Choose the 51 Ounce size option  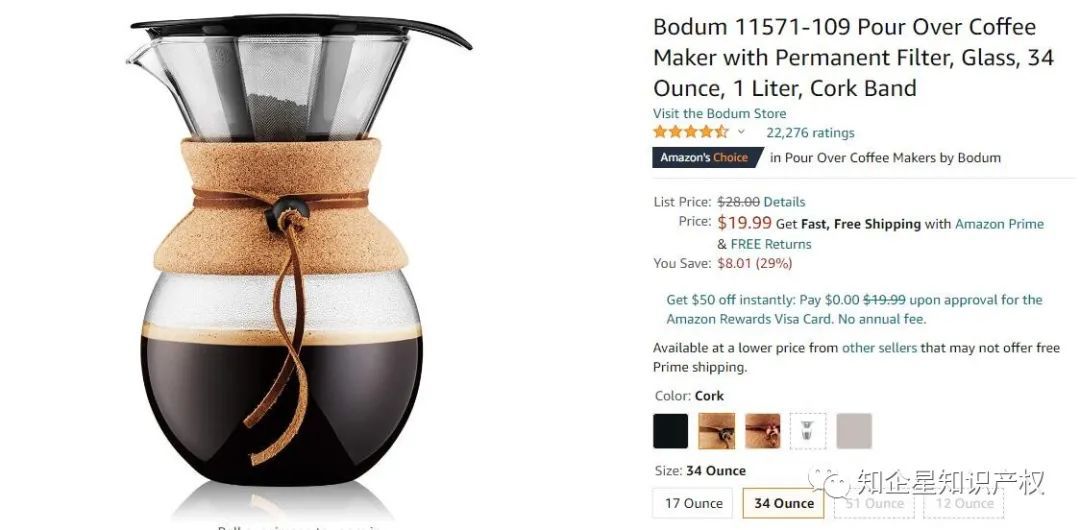874,503
